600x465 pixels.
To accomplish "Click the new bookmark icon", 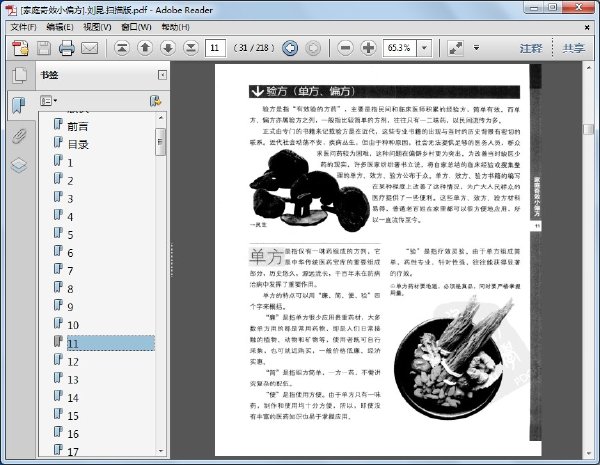I will (155, 101).
